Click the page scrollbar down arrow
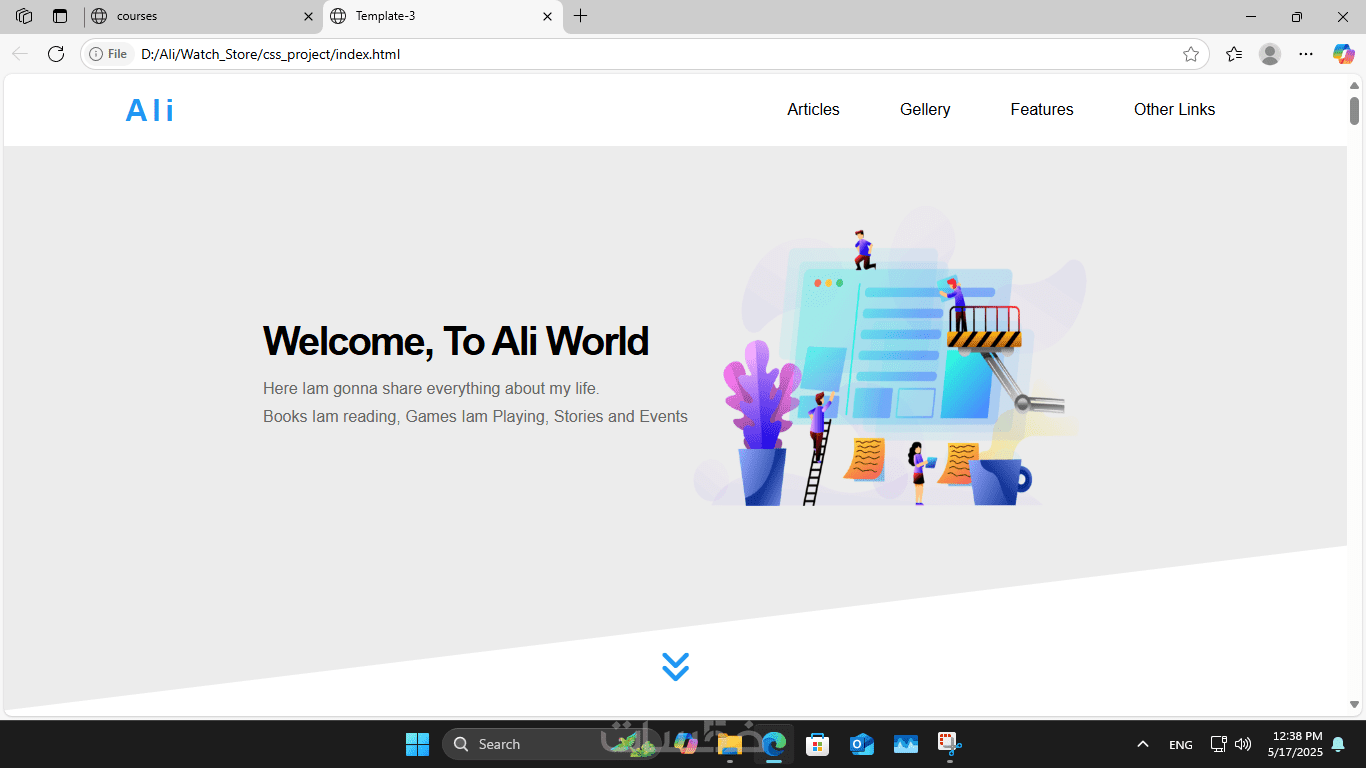 click(1355, 705)
